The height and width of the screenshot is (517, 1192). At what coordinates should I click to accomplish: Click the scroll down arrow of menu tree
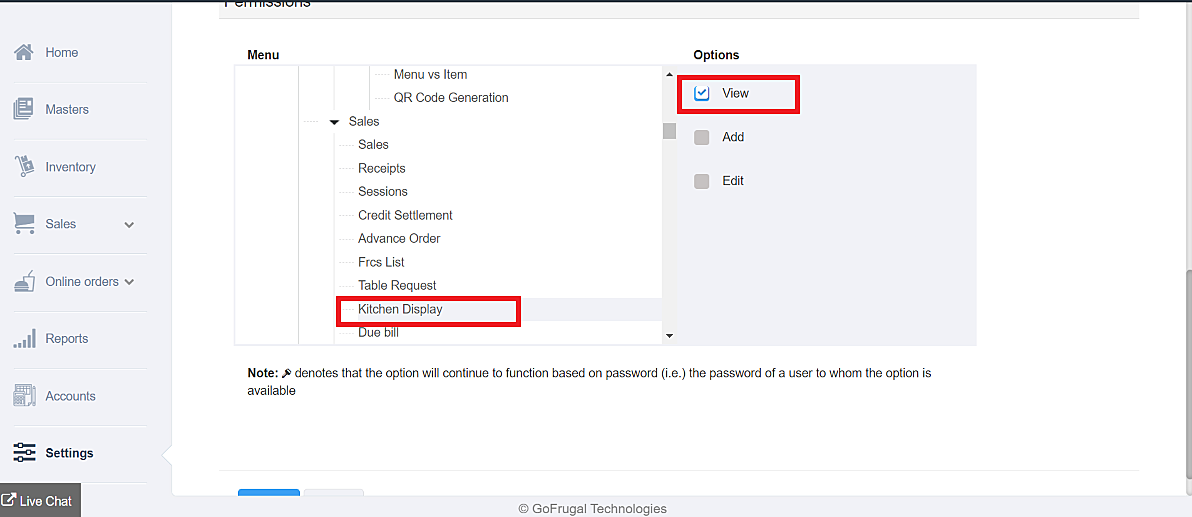pos(669,336)
